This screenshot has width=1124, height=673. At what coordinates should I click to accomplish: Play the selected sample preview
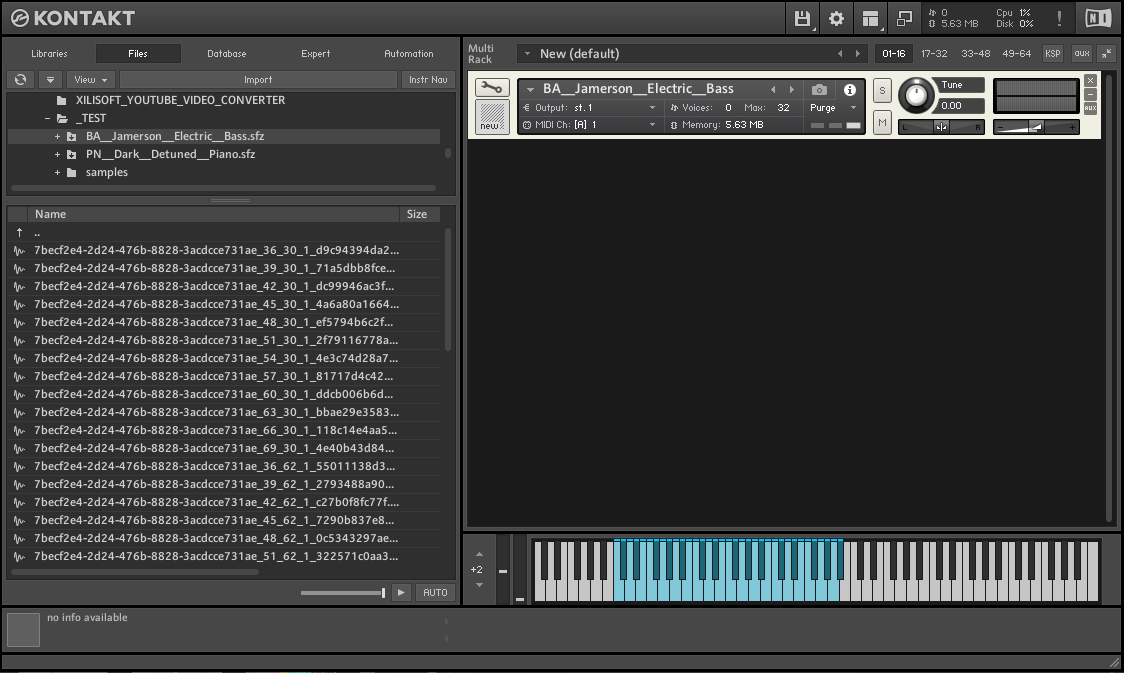click(x=401, y=593)
